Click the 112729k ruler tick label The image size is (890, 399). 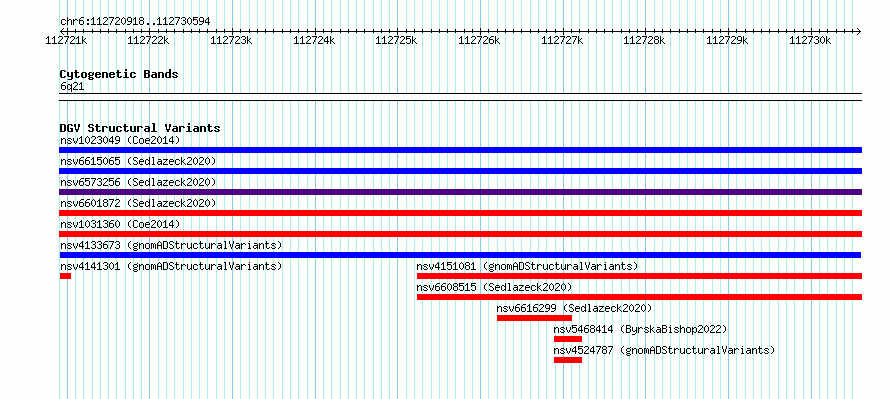pyautogui.click(x=727, y=40)
